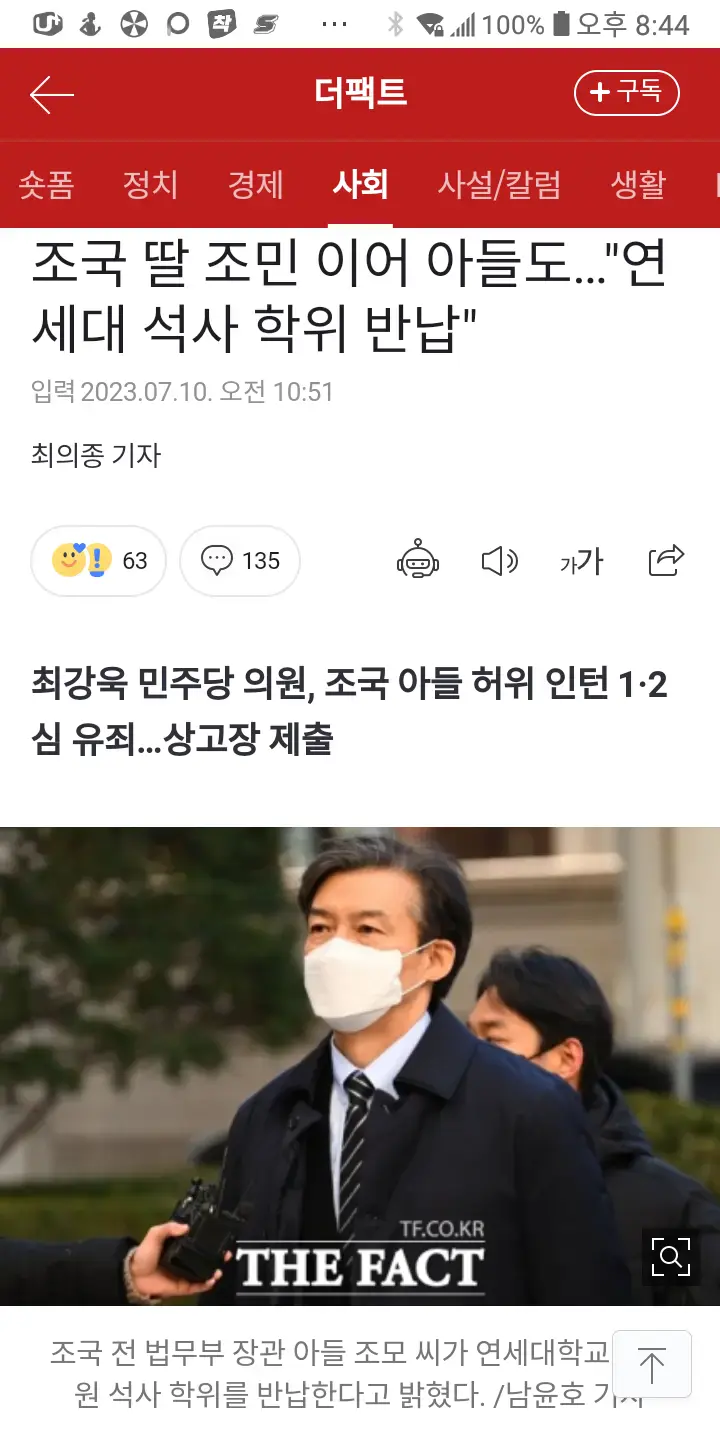Subscribe with the 구독 button
This screenshot has width=720, height=1440.
coord(627,93)
